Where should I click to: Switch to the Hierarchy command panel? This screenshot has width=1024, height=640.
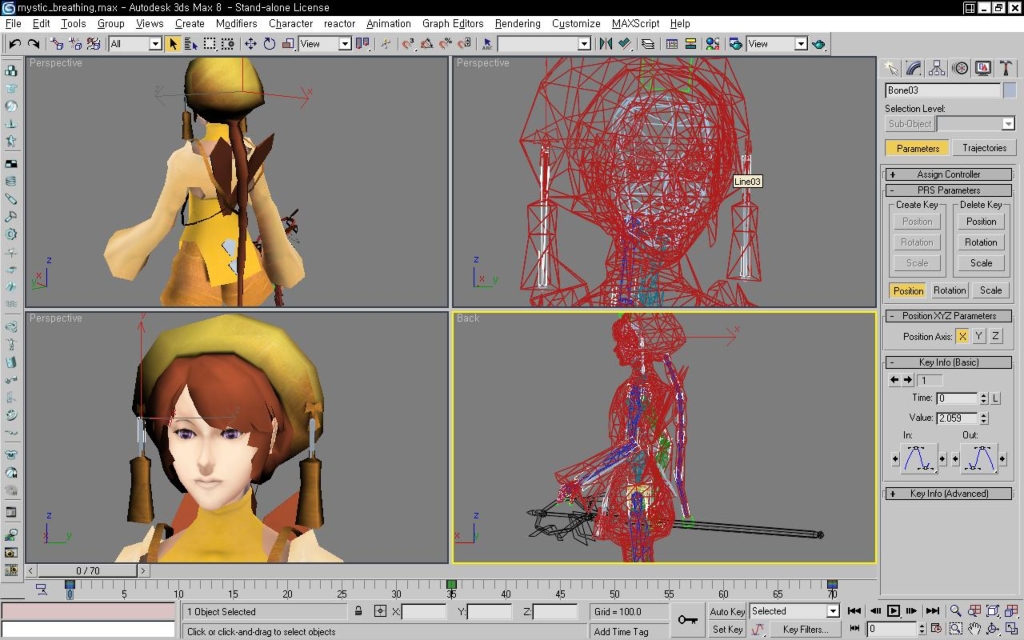click(936, 68)
